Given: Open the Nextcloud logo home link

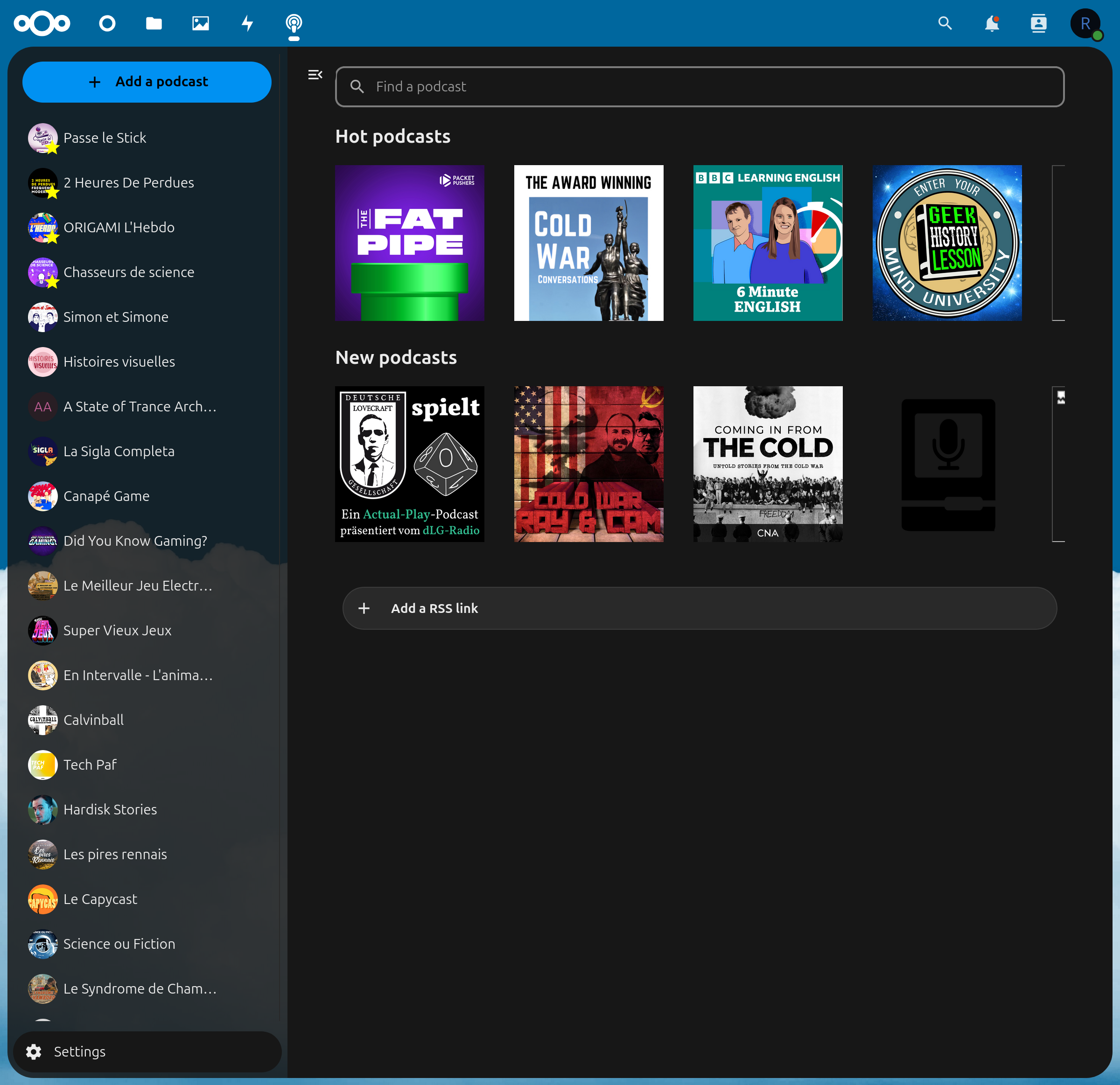Looking at the screenshot, I should 42,23.
